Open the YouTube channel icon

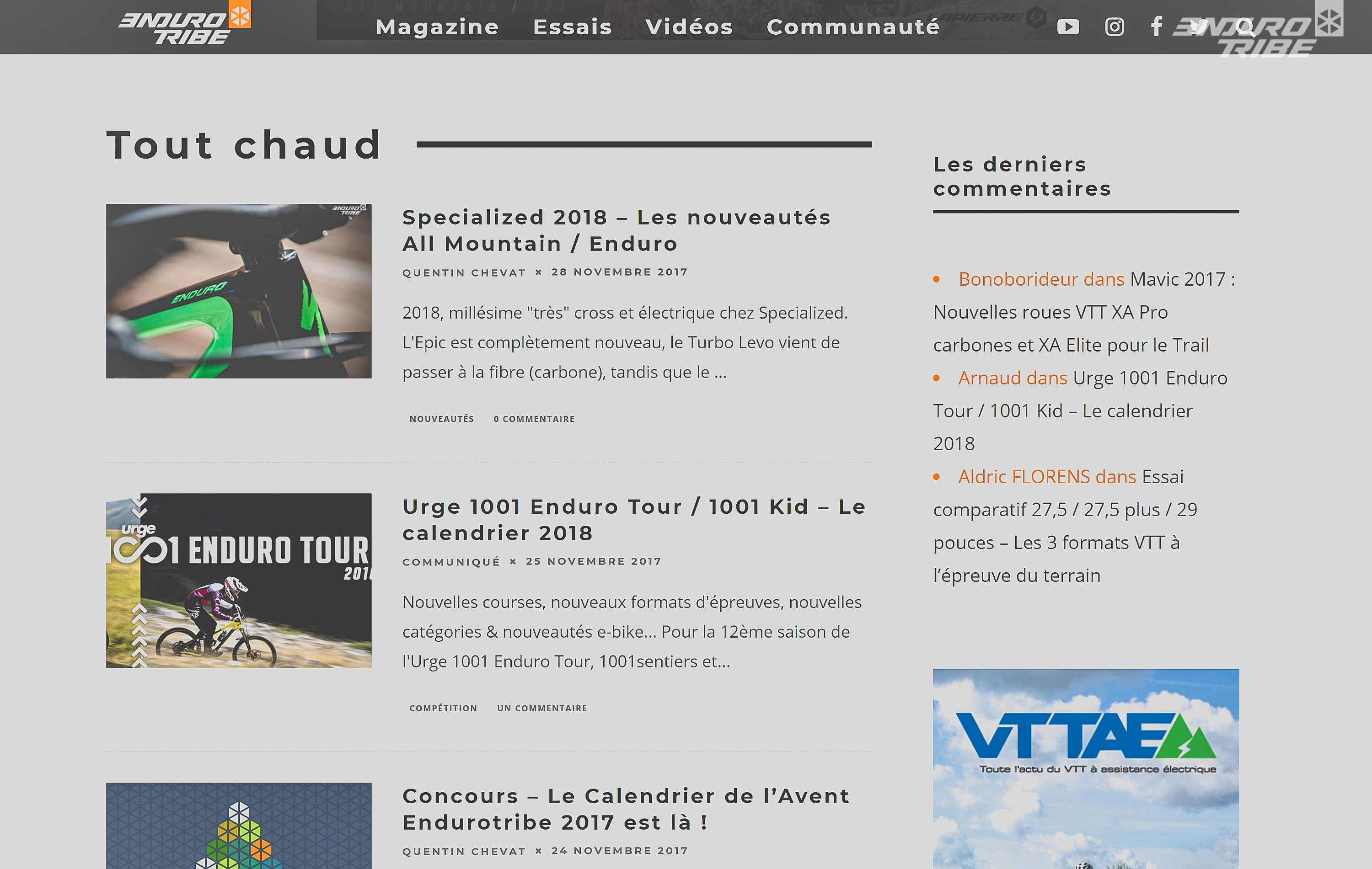[x=1068, y=27]
